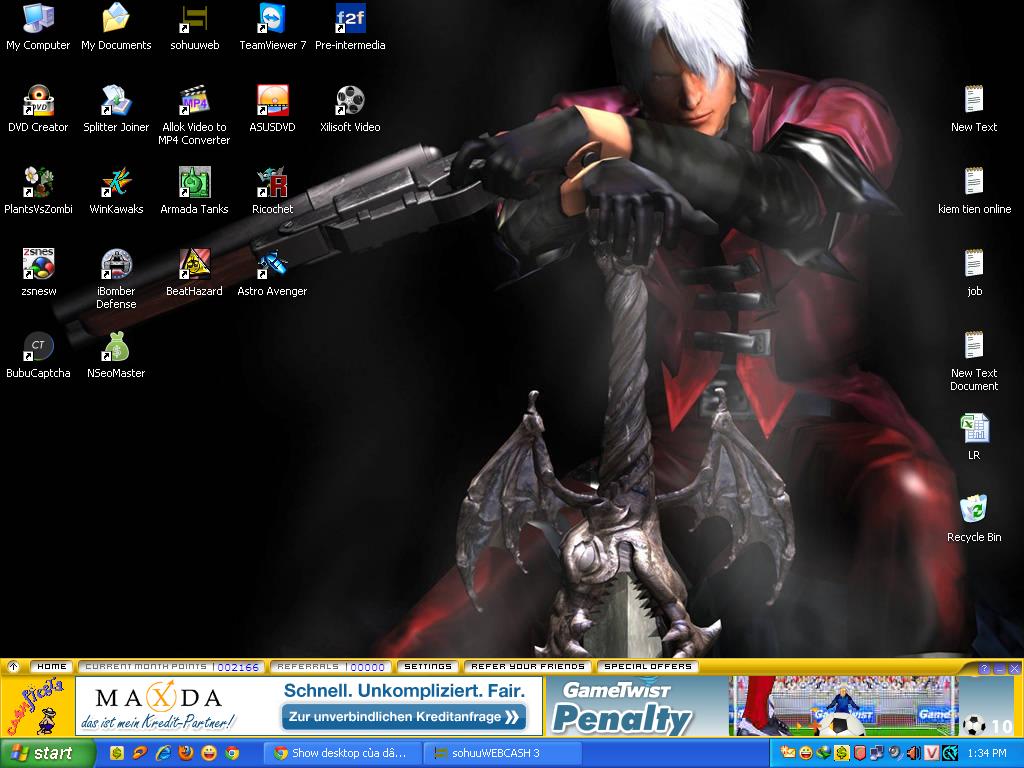1024x768 pixels.
Task: Open Special Offers tab
Action: pos(648,667)
